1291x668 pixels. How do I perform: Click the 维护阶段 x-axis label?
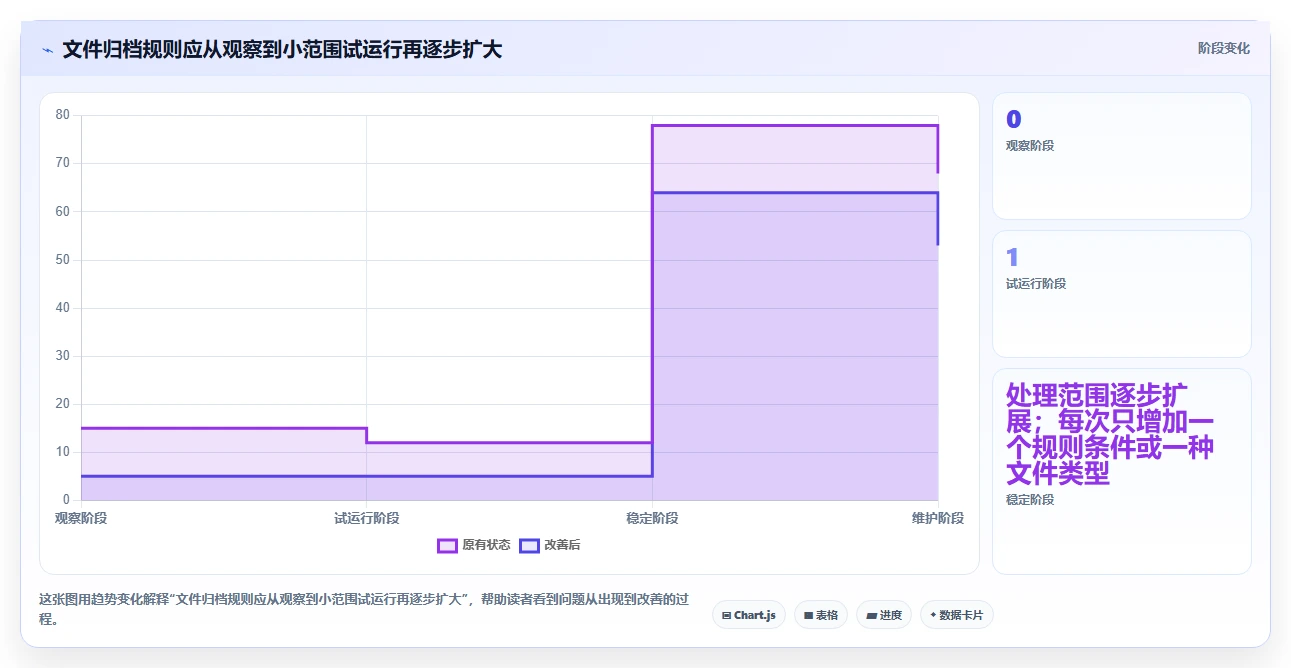938,518
